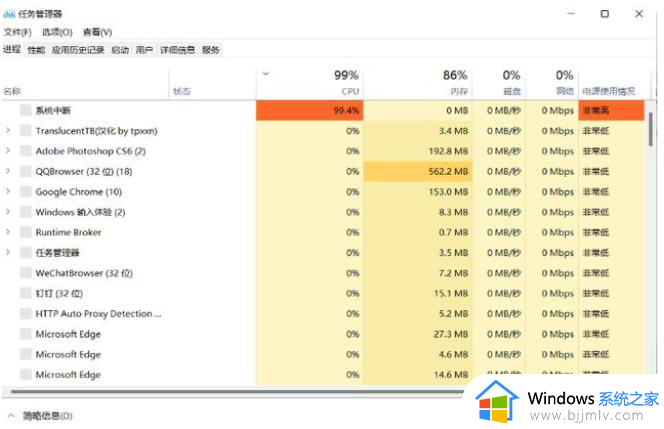
Task: Collapse view with 简略信息(D) chevron
Action: [11, 416]
